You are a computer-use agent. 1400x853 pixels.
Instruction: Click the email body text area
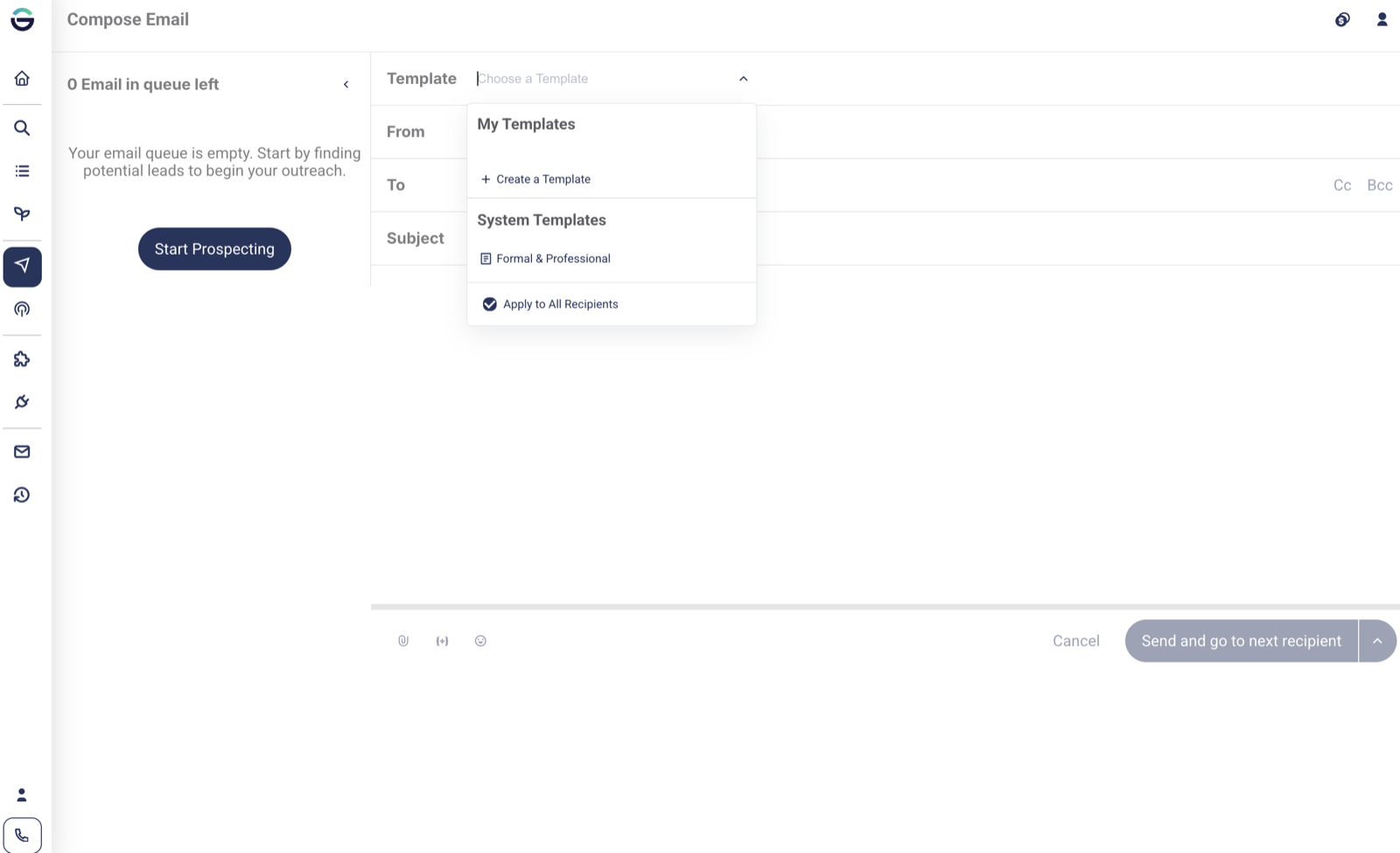pos(885,435)
